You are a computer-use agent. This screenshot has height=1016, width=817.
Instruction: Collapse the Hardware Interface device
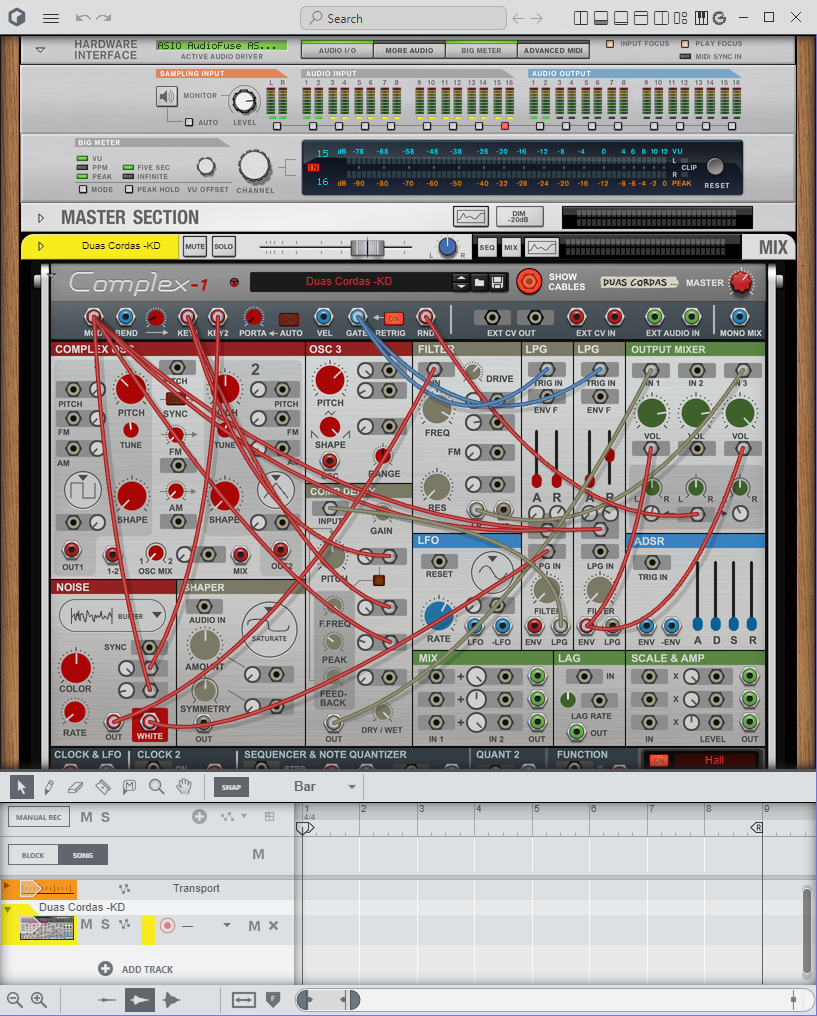click(41, 50)
